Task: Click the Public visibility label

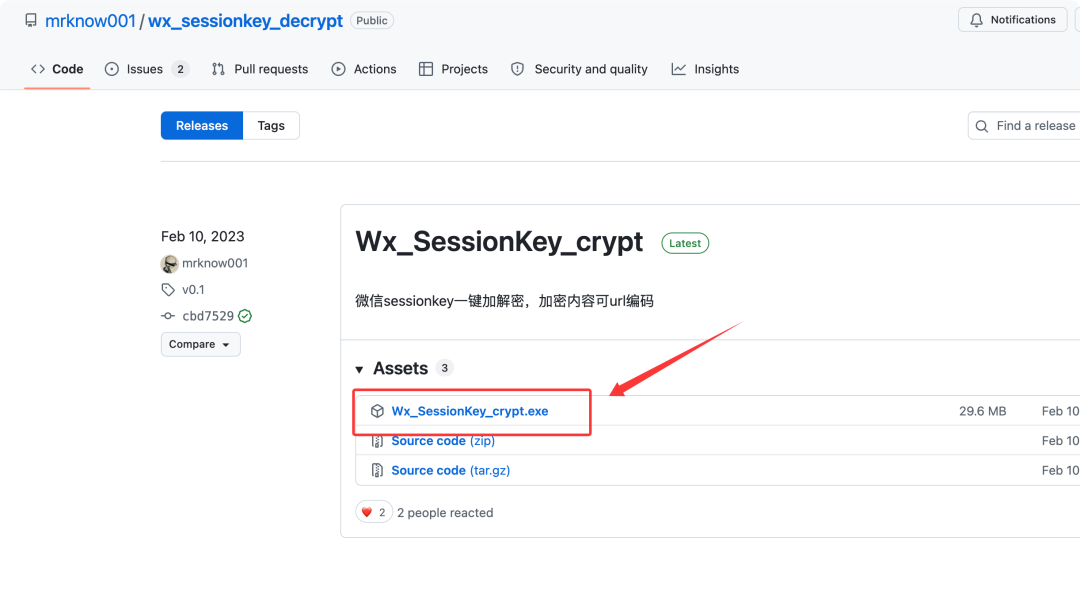Action: point(372,21)
